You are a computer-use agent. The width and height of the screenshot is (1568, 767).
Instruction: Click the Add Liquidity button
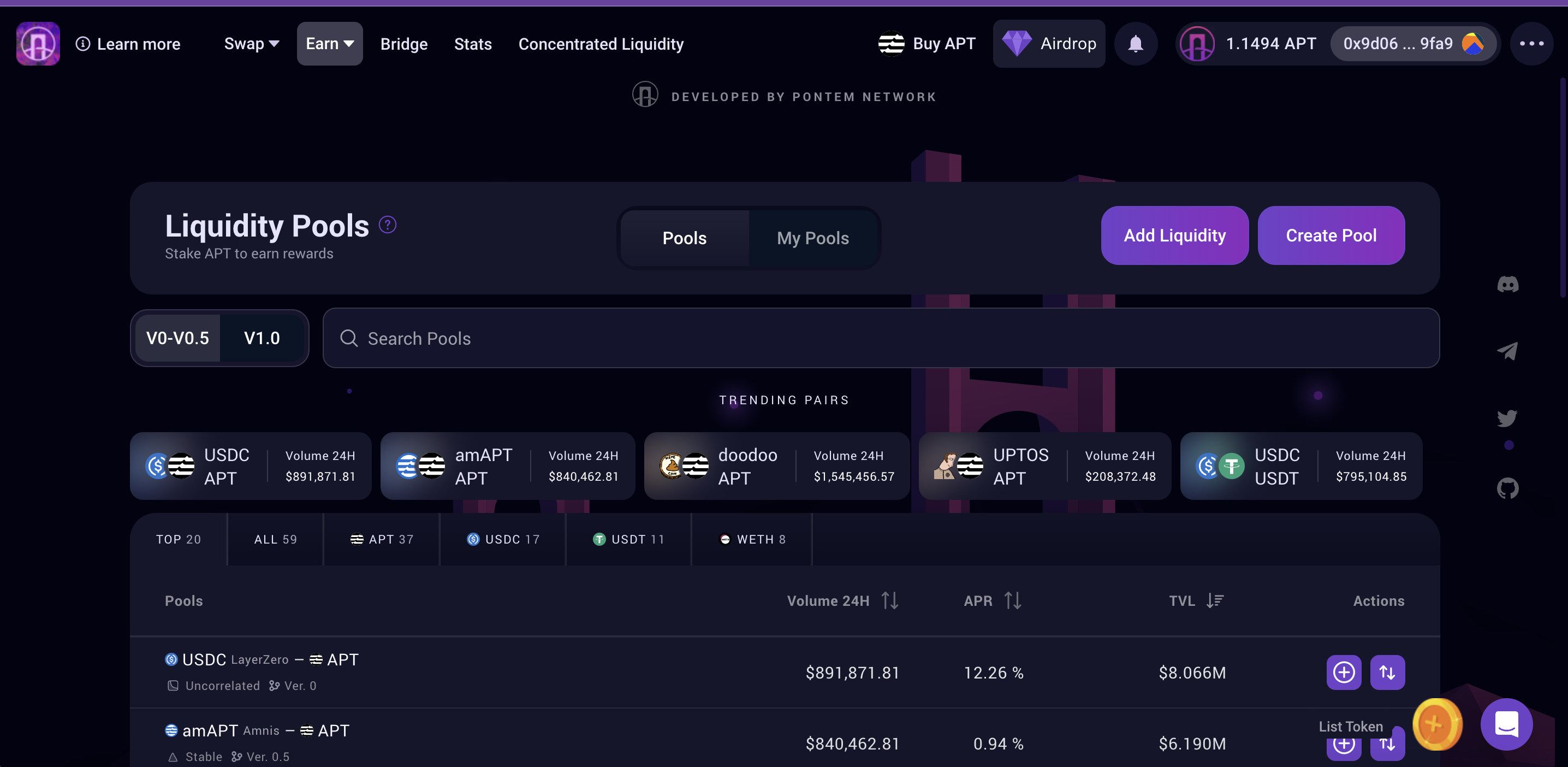(1174, 236)
